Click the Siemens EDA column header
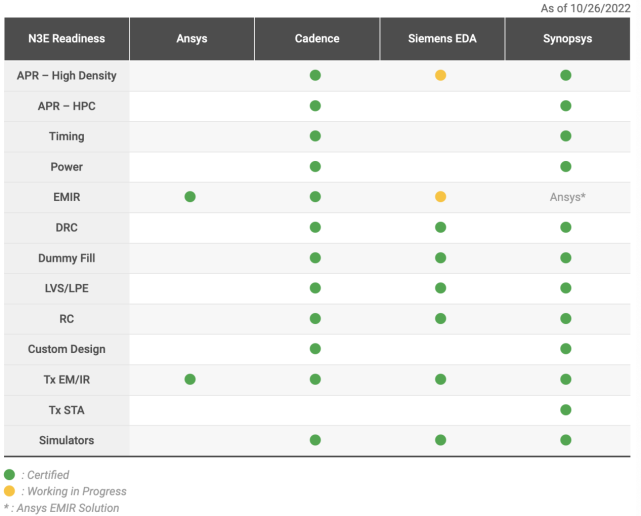 [x=442, y=39]
